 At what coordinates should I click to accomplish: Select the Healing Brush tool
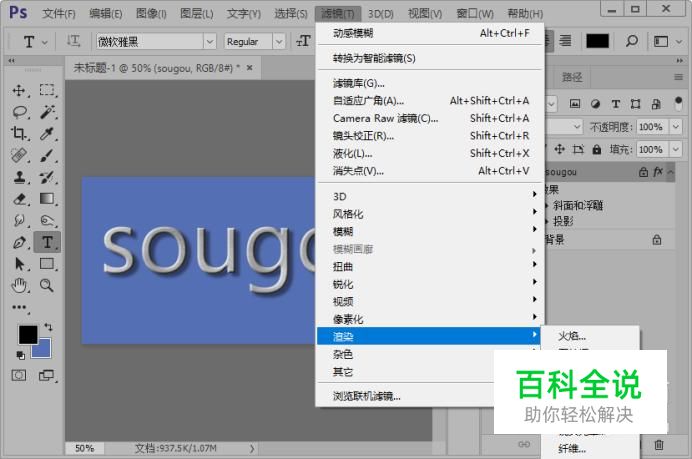19,155
